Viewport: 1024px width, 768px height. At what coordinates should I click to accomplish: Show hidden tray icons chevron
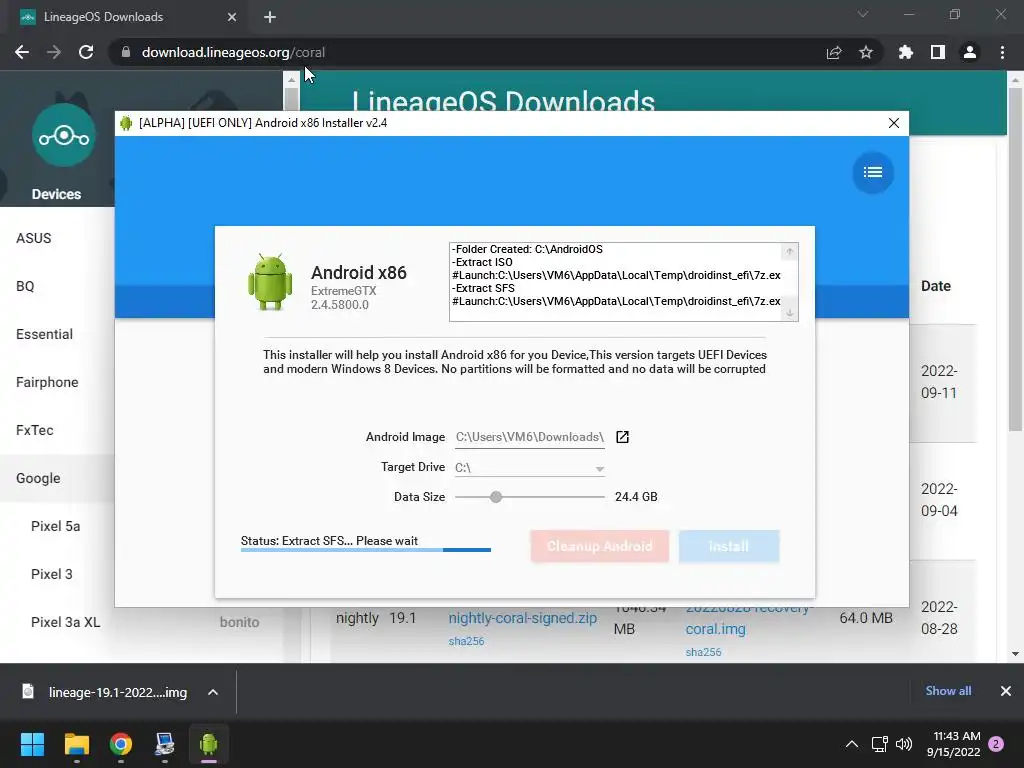click(852, 744)
